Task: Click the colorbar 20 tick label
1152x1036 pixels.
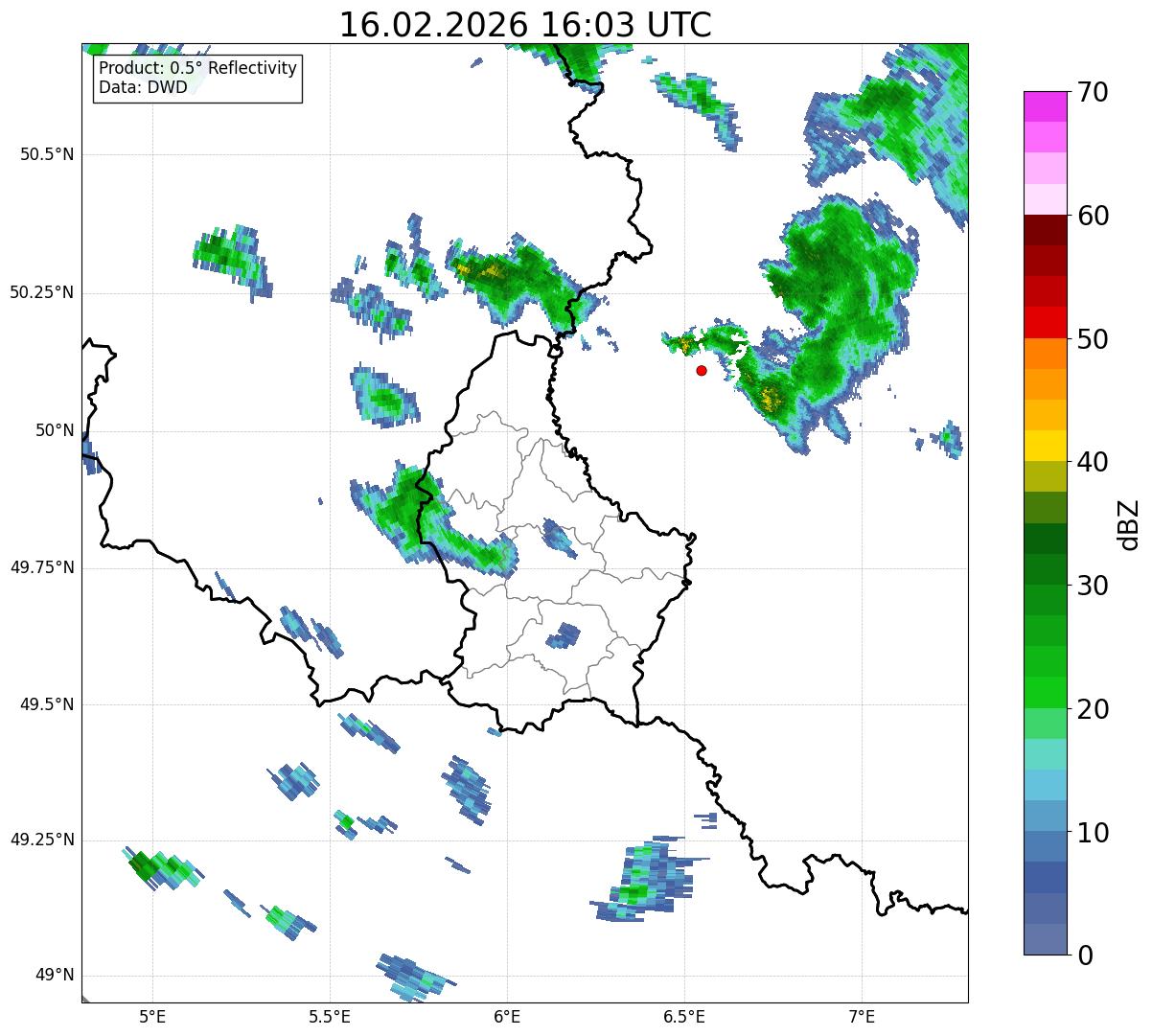Action: [x=1093, y=709]
